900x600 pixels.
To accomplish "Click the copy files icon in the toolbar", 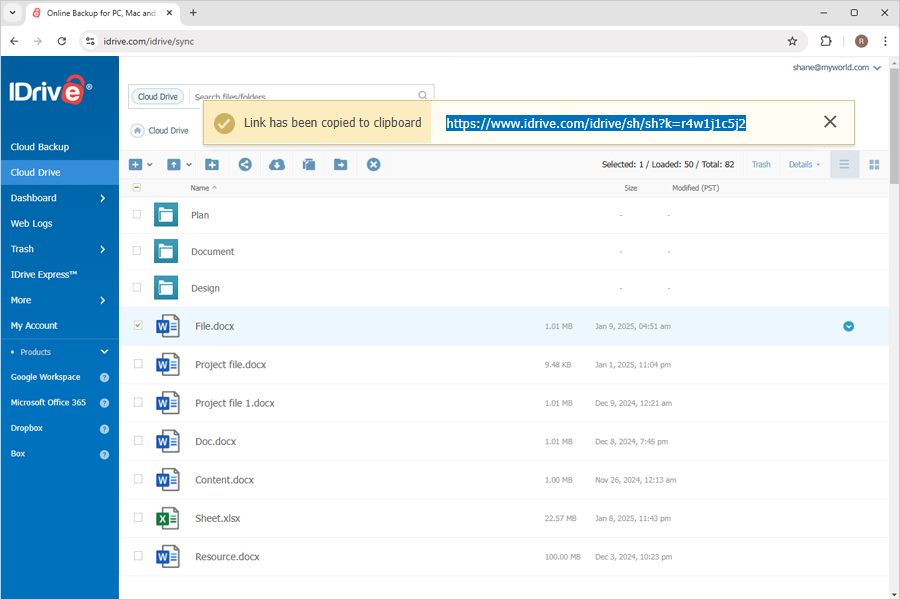I will [309, 165].
